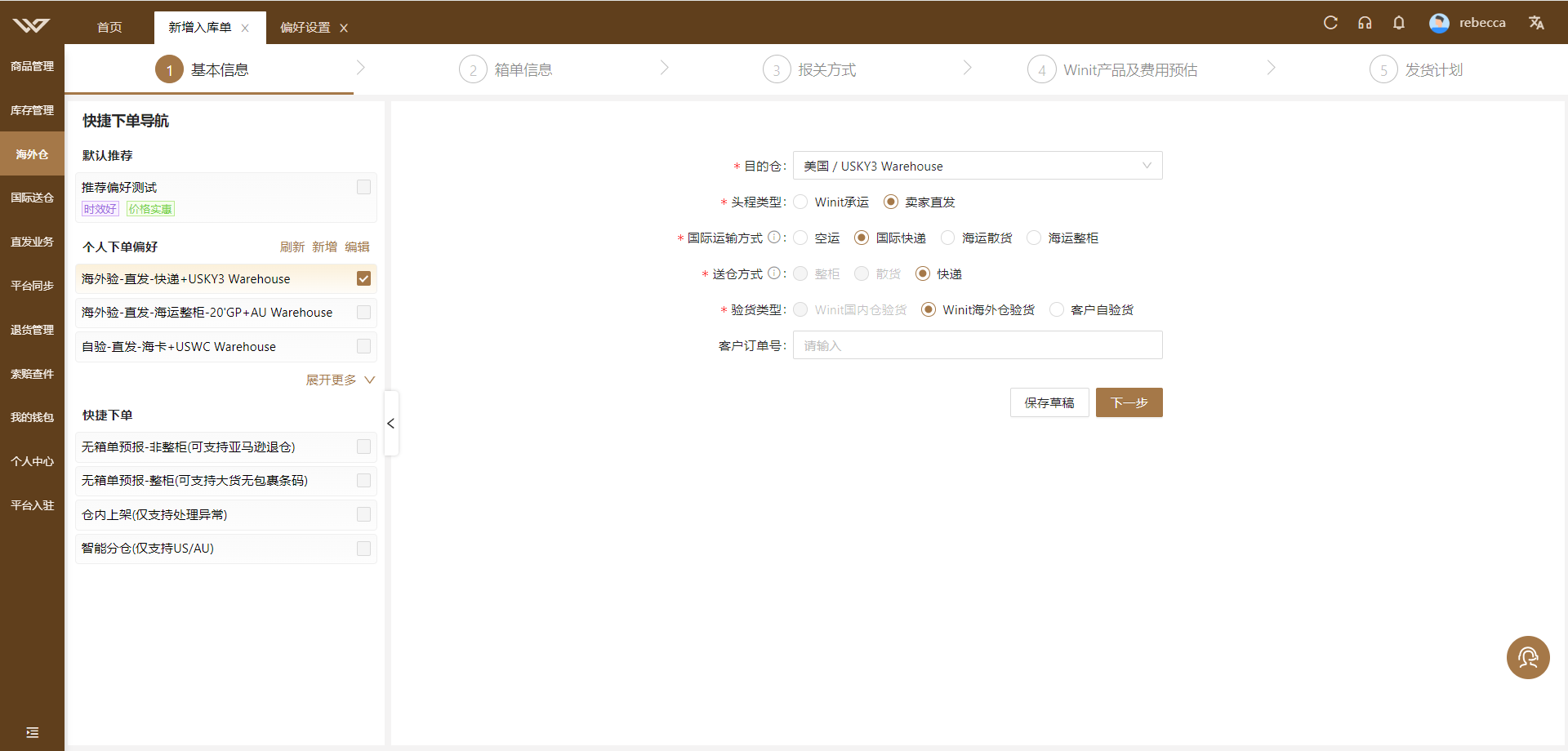Viewport: 1568px width, 751px height.
Task: Click the Winit logo icon
Action: click(31, 25)
